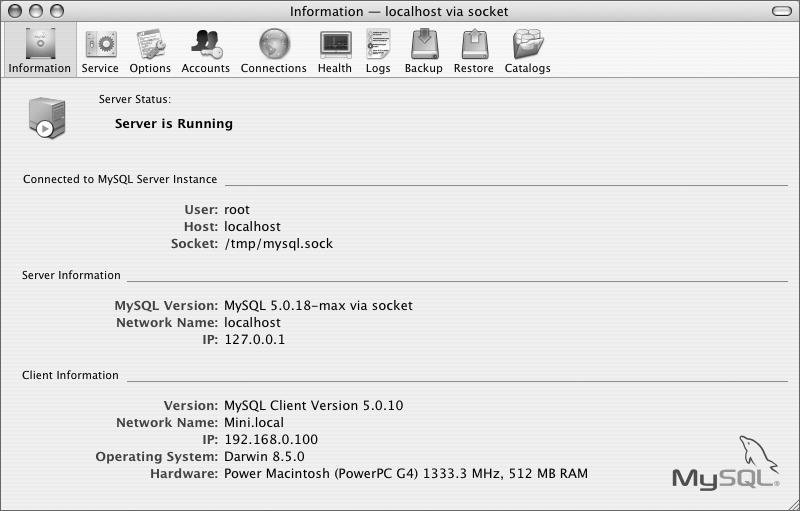Select the Information toolbar icon
The image size is (800, 511).
click(x=40, y=49)
